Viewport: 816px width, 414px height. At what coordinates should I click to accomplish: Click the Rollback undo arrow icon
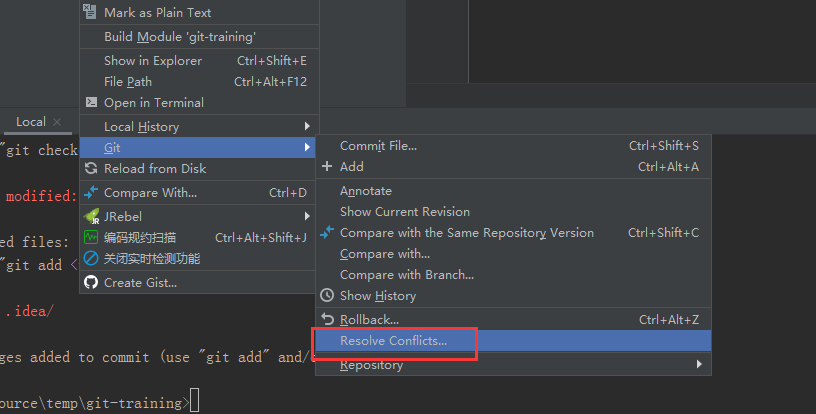[x=327, y=319]
